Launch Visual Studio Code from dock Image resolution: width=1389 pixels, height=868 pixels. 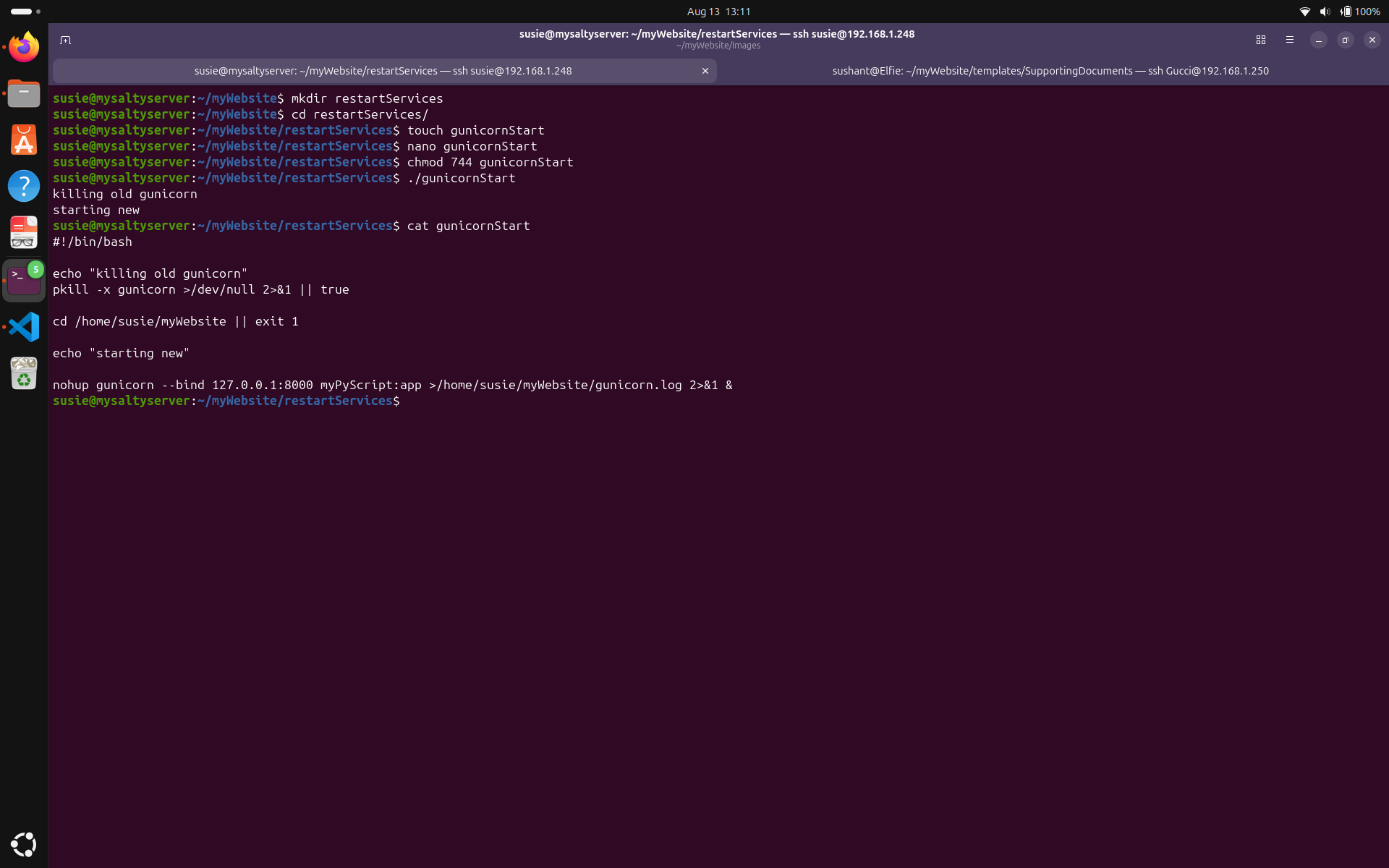point(24,327)
